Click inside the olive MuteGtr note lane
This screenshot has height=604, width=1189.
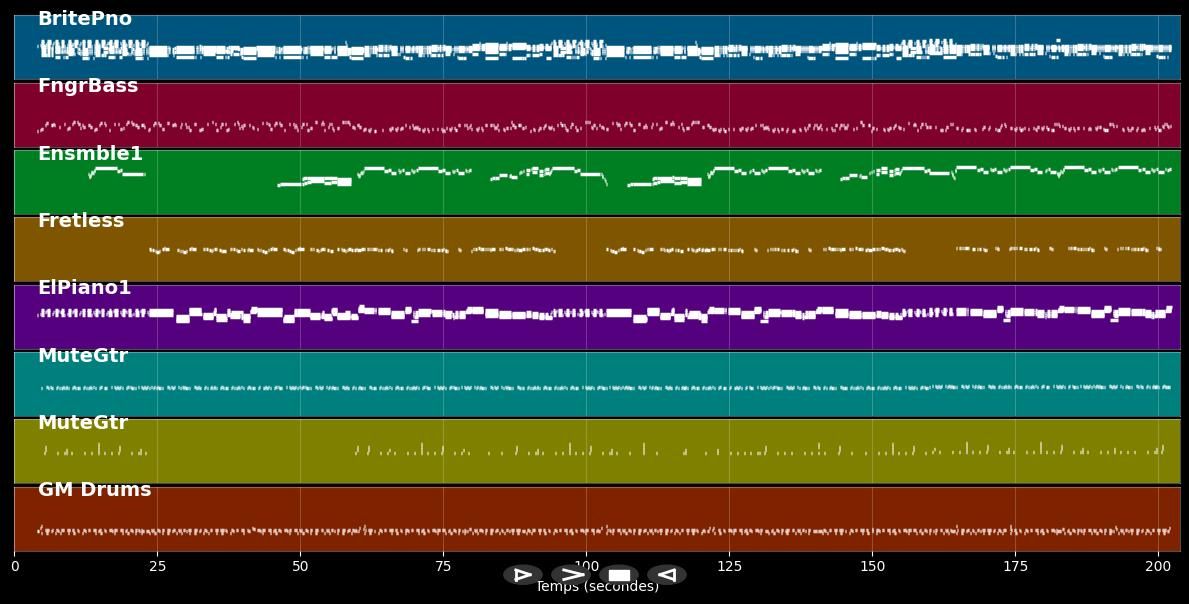tap(598, 452)
